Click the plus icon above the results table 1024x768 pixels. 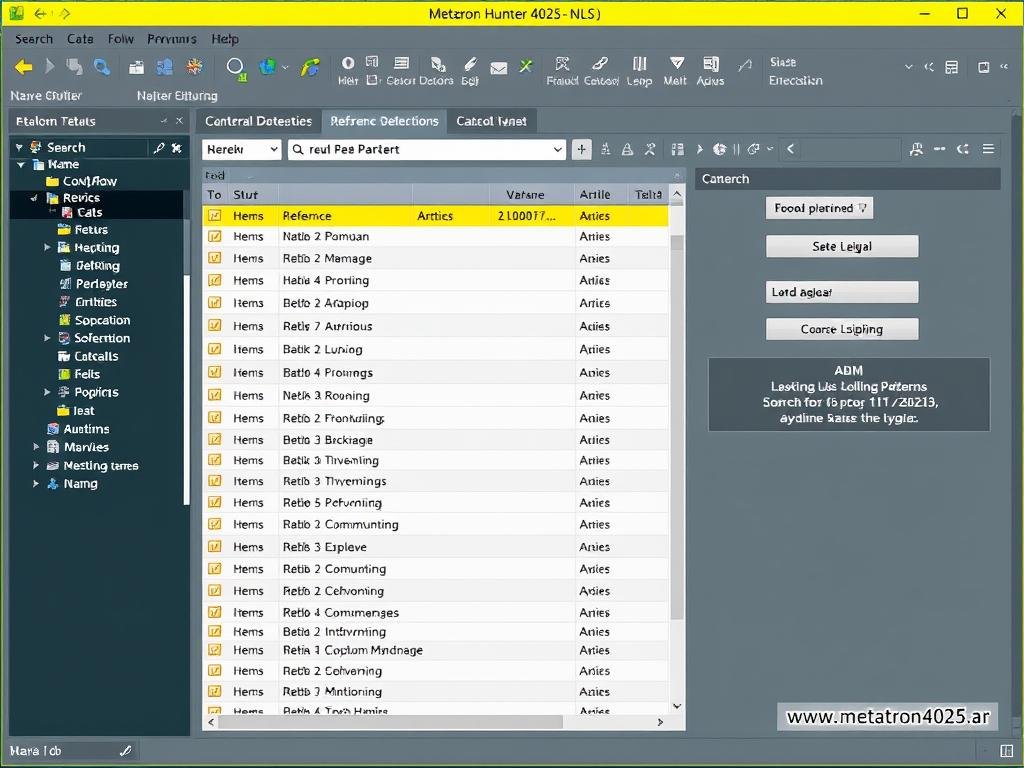(581, 148)
